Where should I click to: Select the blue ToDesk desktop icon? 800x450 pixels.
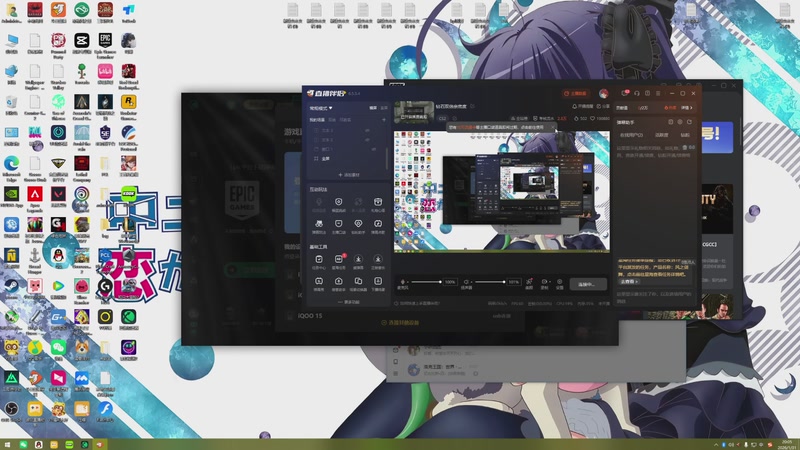[x=129, y=10]
